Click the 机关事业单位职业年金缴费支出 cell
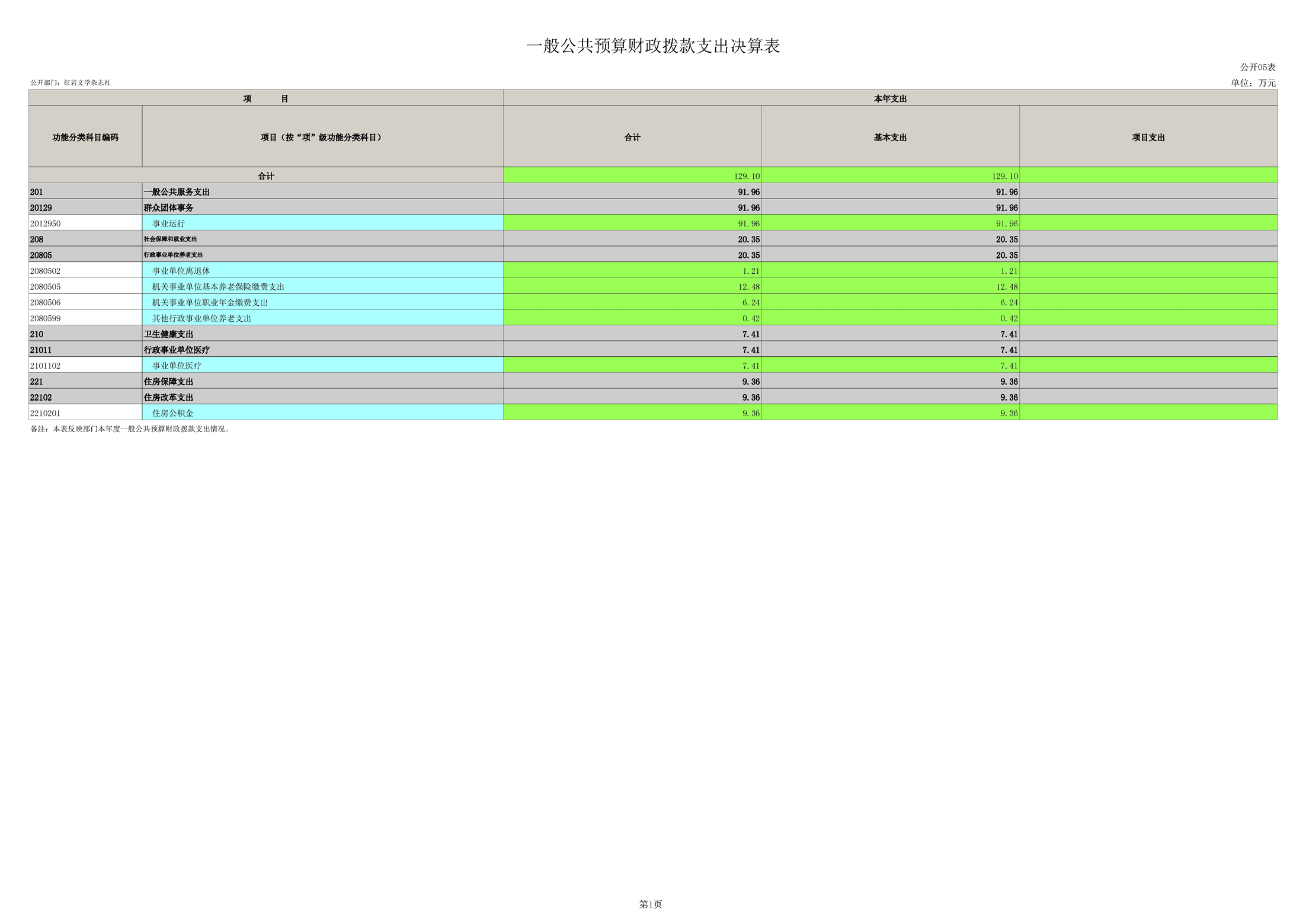 tap(210, 302)
